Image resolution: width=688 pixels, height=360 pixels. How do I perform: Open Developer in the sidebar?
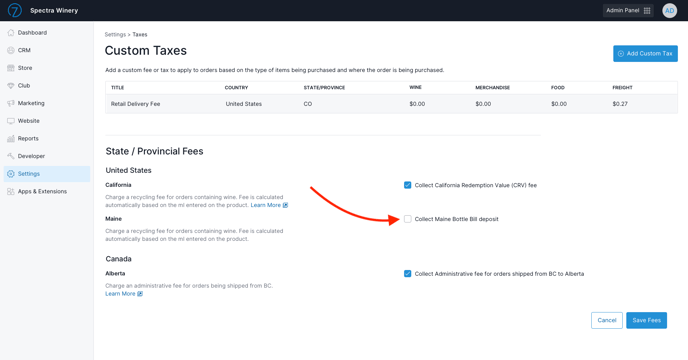(x=47, y=156)
